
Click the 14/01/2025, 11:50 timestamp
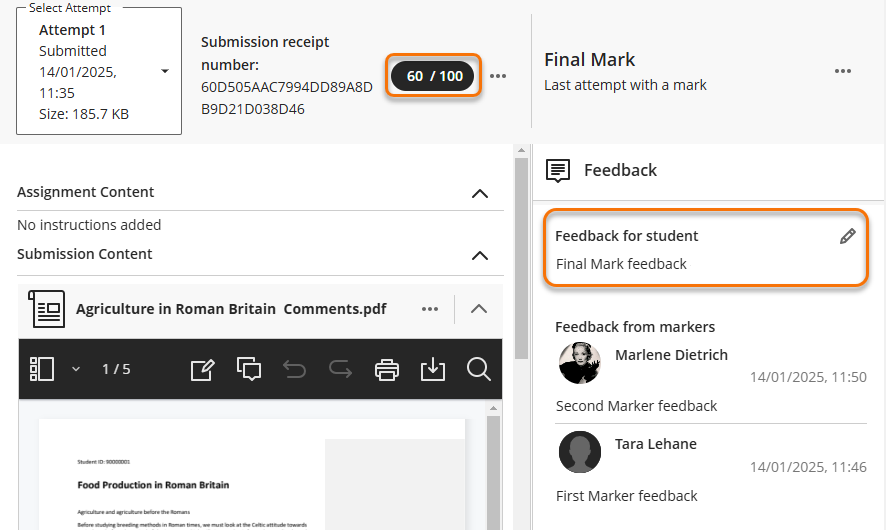pos(808,377)
